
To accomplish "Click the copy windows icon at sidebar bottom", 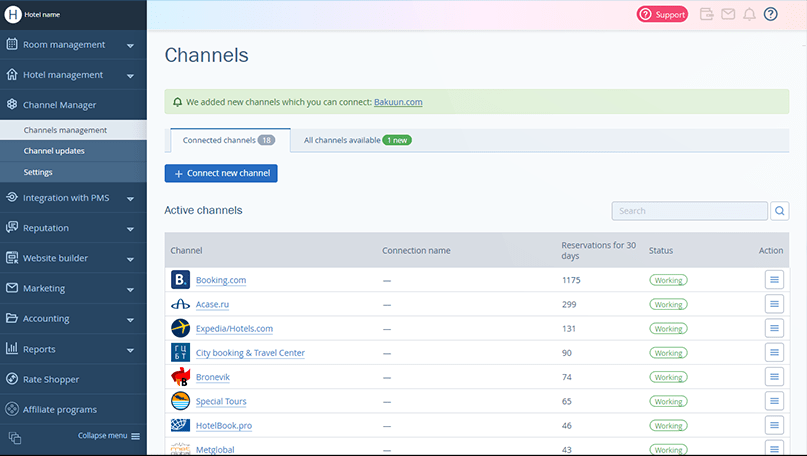I will [x=15, y=438].
